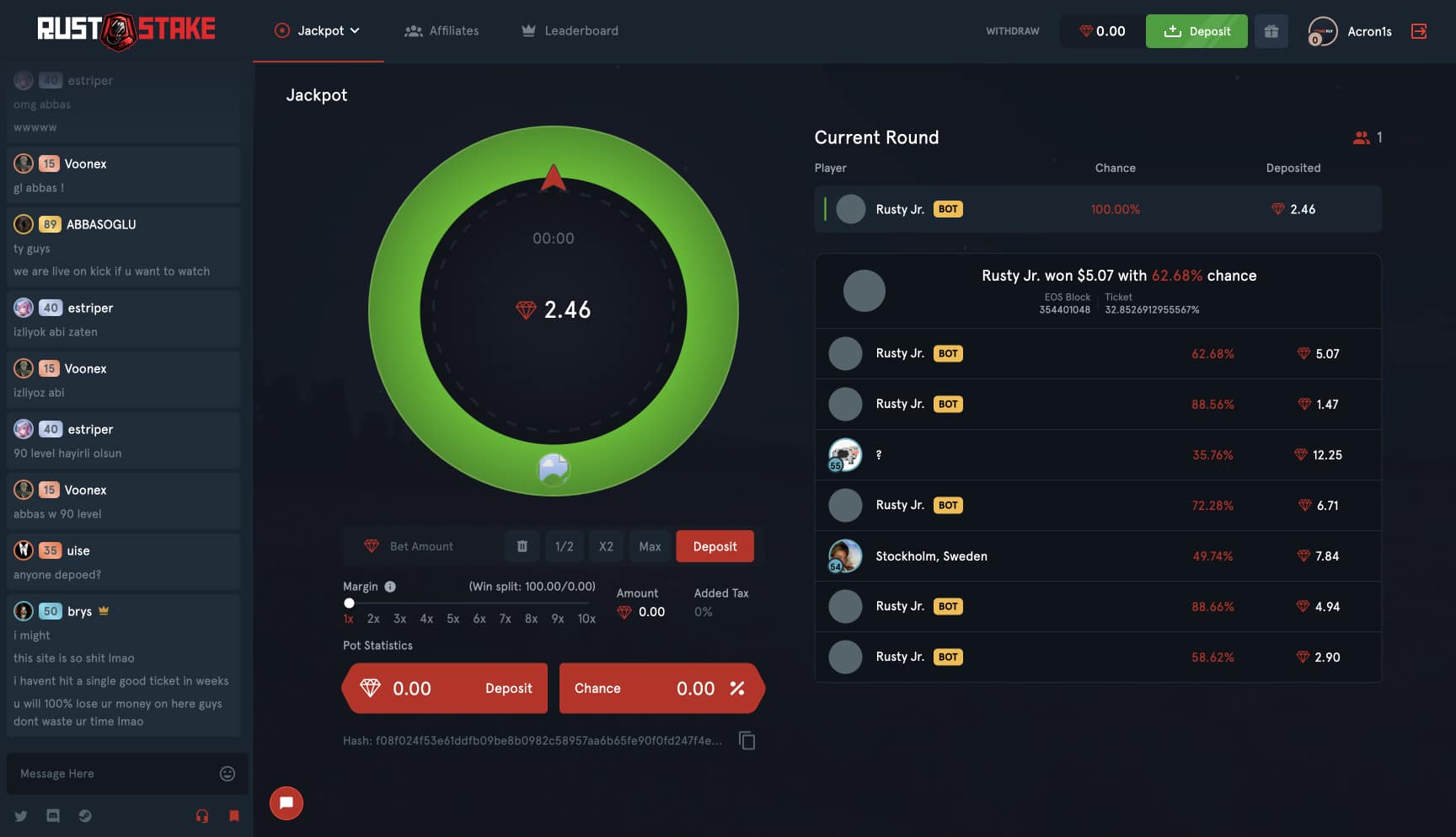Click the logout icon beside Acron1s

click(1419, 31)
